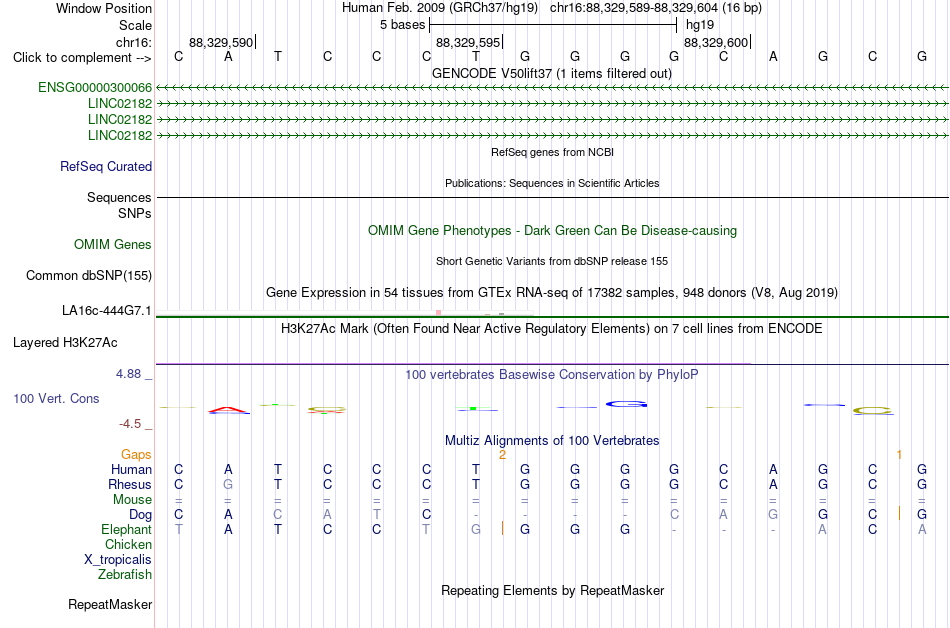Click 'Short Genetic Variants from dbSNP' title
The width and height of the screenshot is (950, 628).
click(552, 262)
